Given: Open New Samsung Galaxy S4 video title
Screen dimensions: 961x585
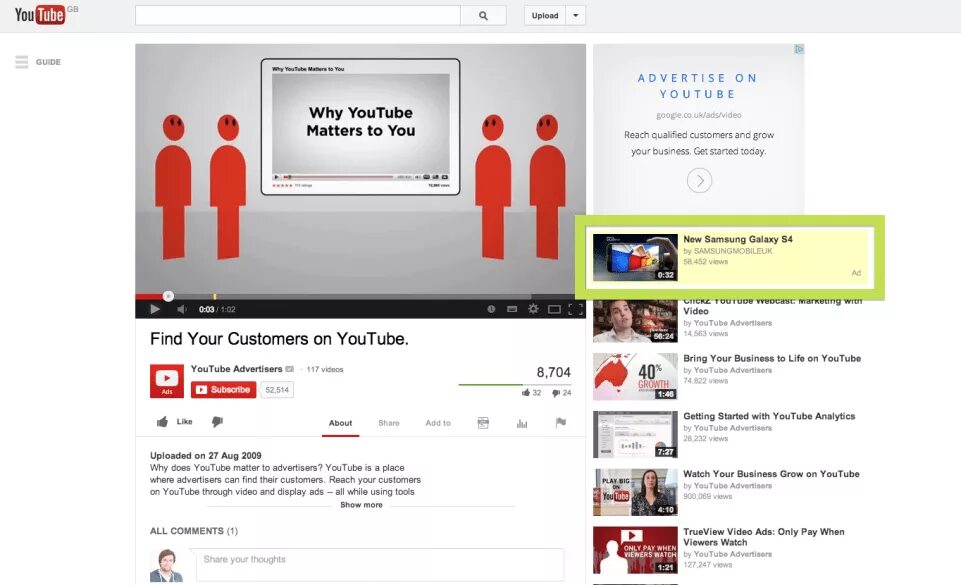Looking at the screenshot, I should [x=738, y=240].
